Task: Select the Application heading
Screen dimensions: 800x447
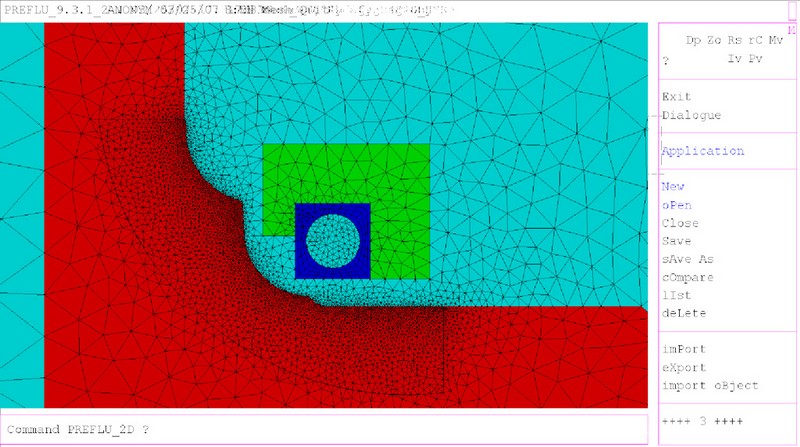Action: tap(703, 151)
